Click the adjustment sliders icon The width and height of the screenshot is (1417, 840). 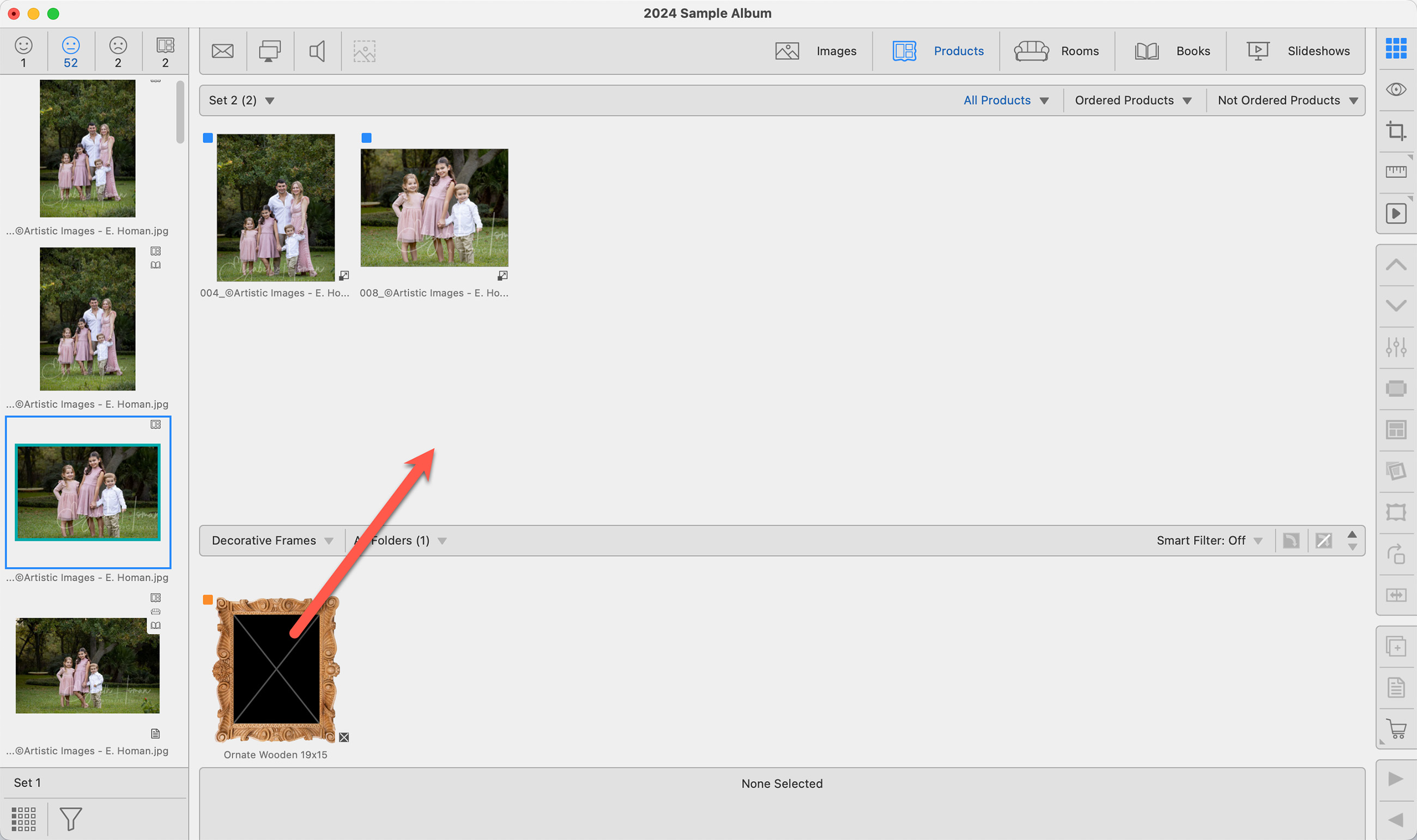pos(1396,347)
